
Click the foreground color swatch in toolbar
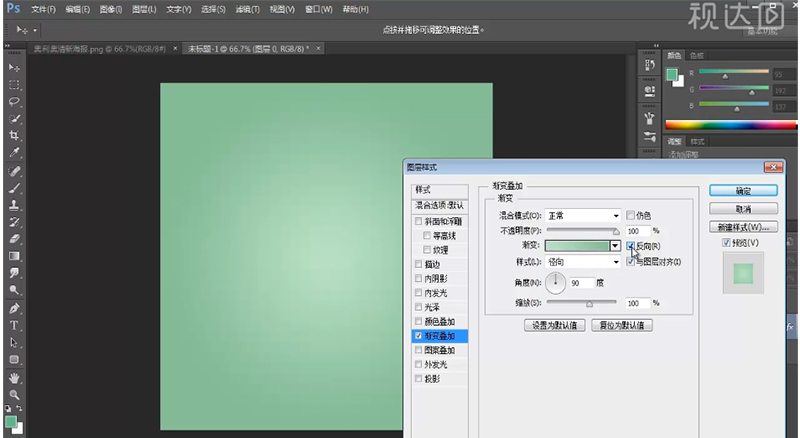click(x=10, y=422)
